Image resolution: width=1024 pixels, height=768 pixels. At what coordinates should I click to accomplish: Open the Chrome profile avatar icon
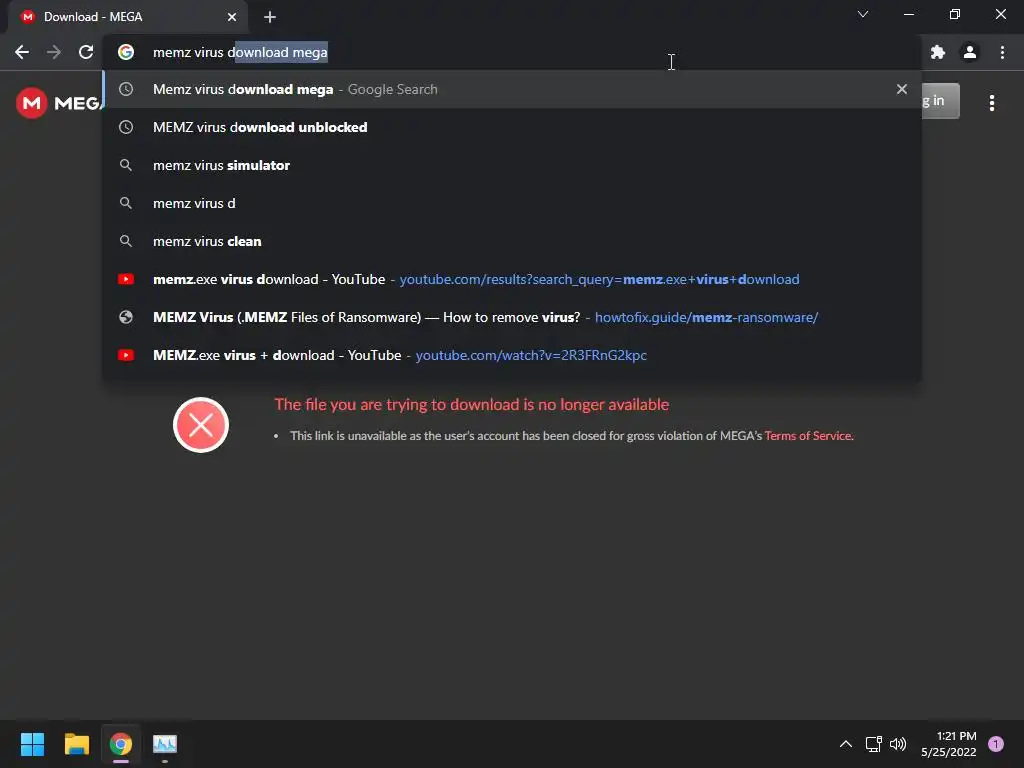(x=970, y=52)
